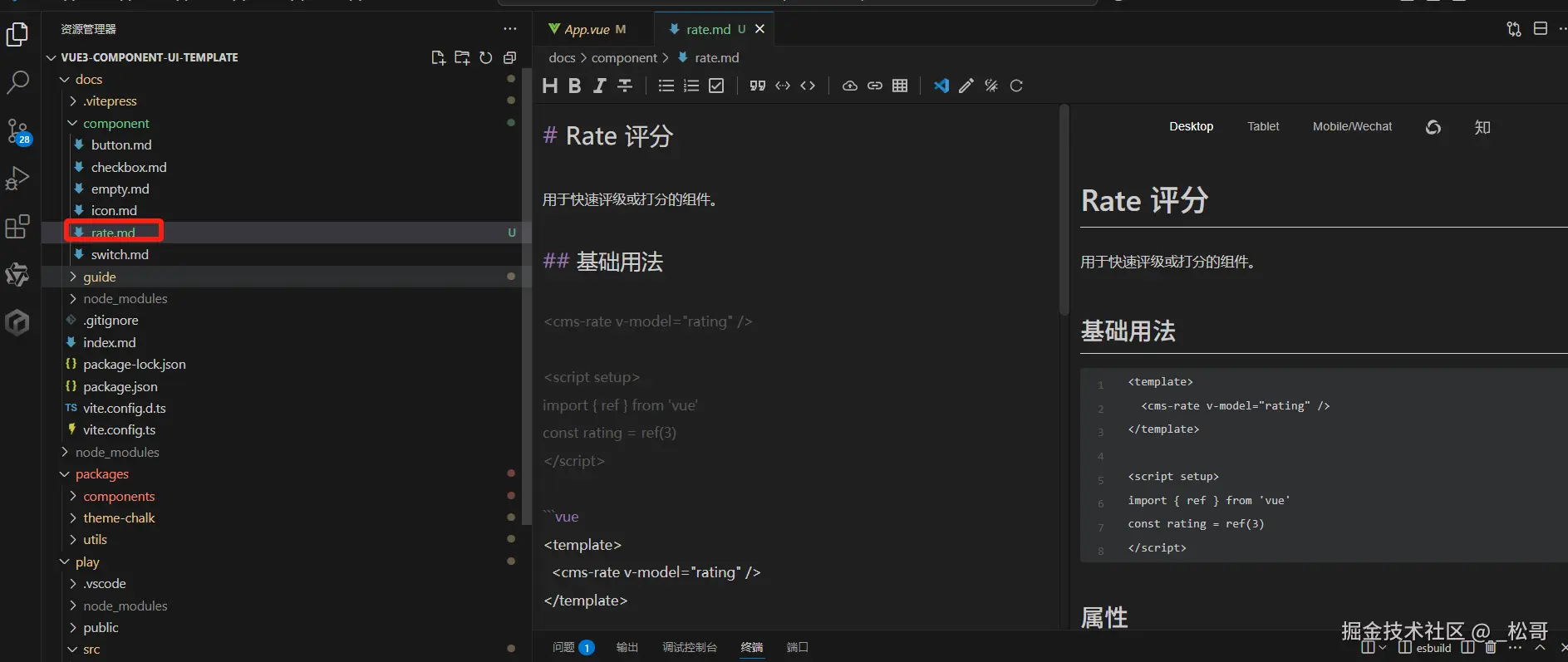Switch preview to Tablet mode

click(x=1262, y=126)
